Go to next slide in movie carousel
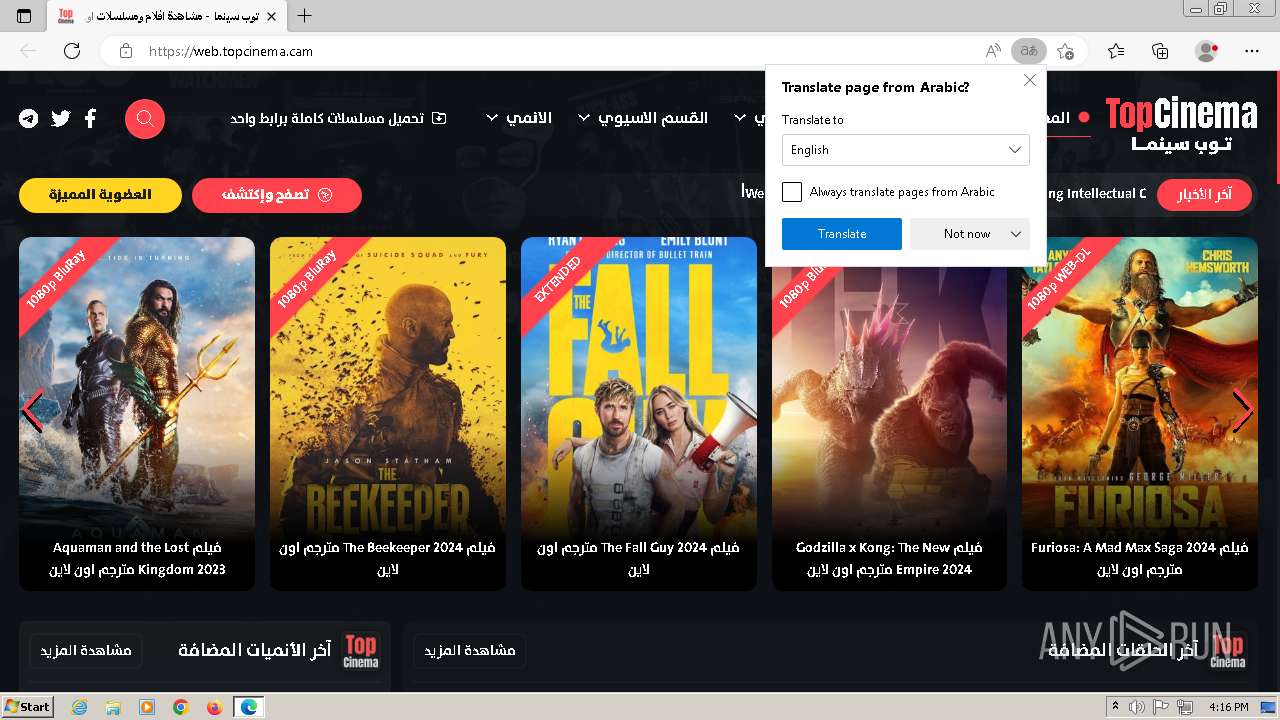 (x=1243, y=411)
